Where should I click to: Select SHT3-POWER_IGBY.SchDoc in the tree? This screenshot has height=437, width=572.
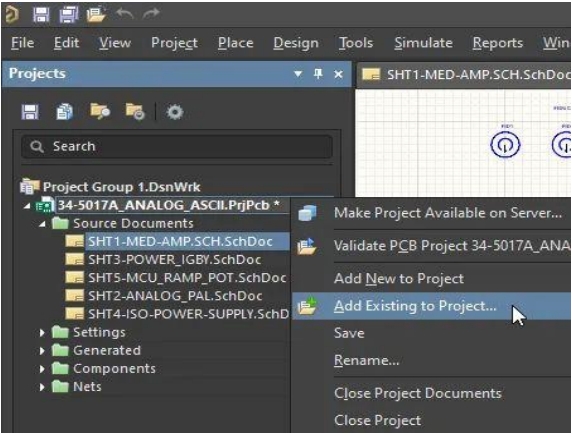(174, 260)
